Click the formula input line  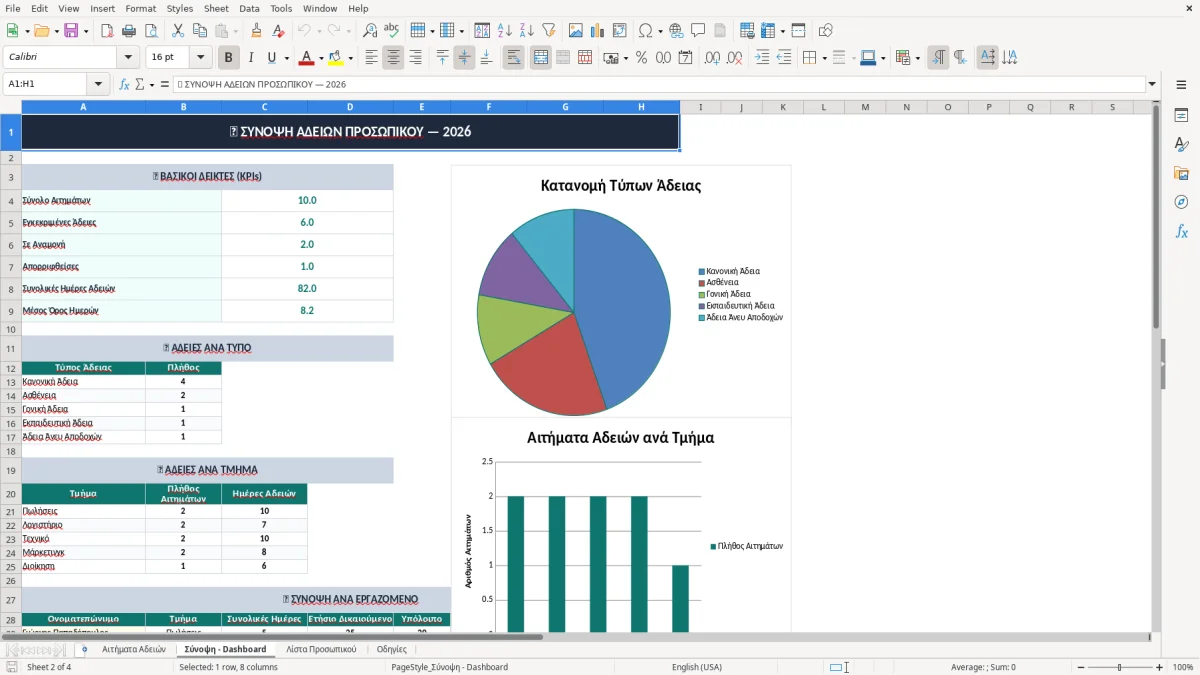click(658, 85)
